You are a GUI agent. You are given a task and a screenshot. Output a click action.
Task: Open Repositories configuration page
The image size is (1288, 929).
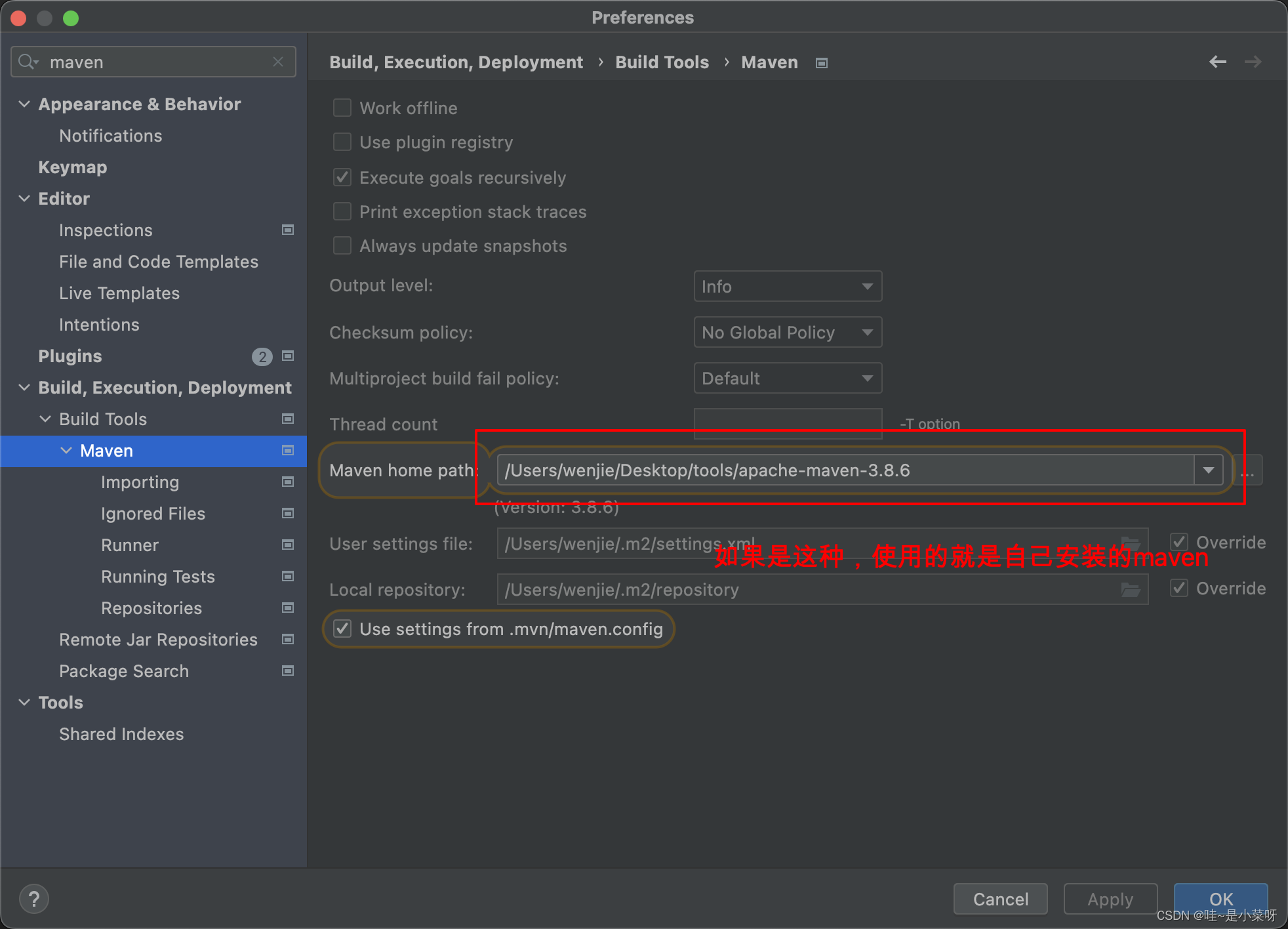pyautogui.click(x=152, y=608)
